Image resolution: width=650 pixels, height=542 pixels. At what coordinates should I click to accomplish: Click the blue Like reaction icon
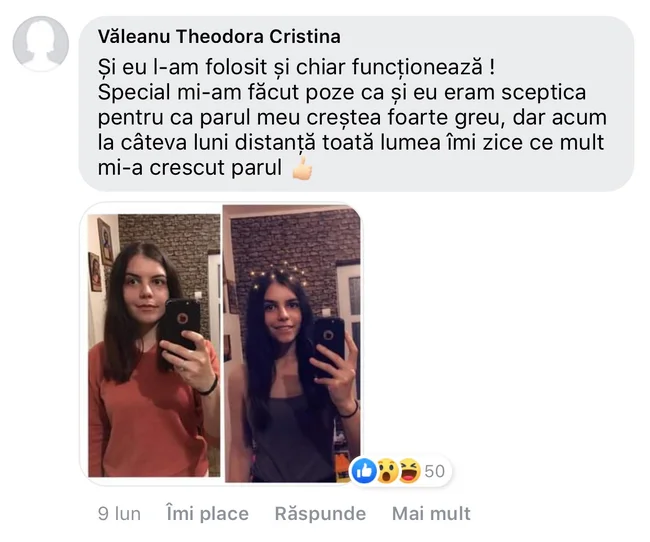(x=364, y=471)
